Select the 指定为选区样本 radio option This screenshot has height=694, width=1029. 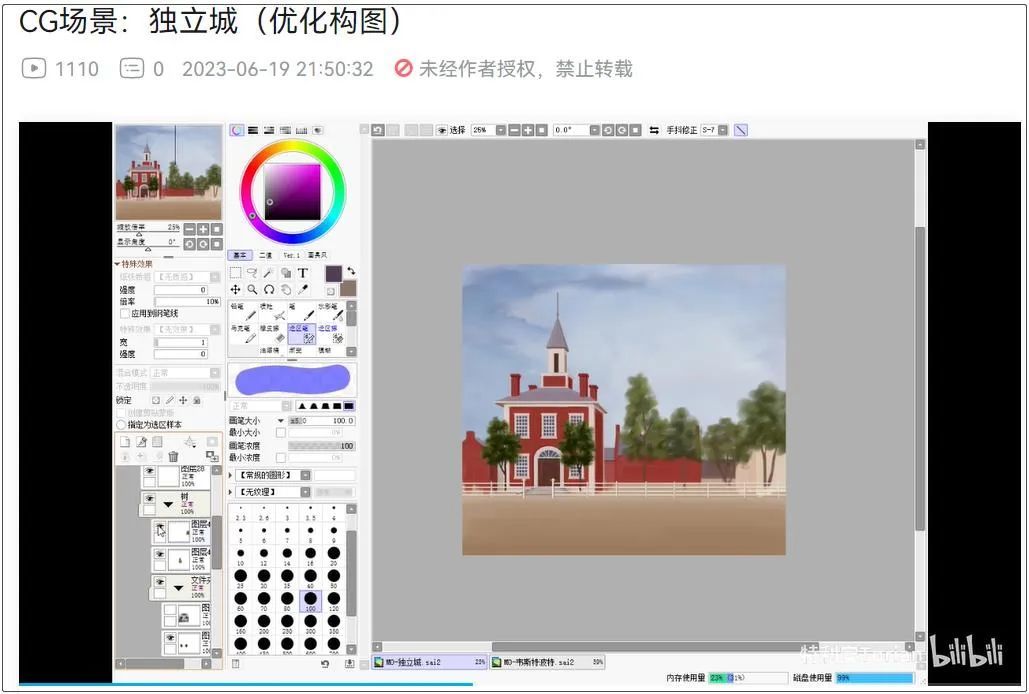coord(121,425)
